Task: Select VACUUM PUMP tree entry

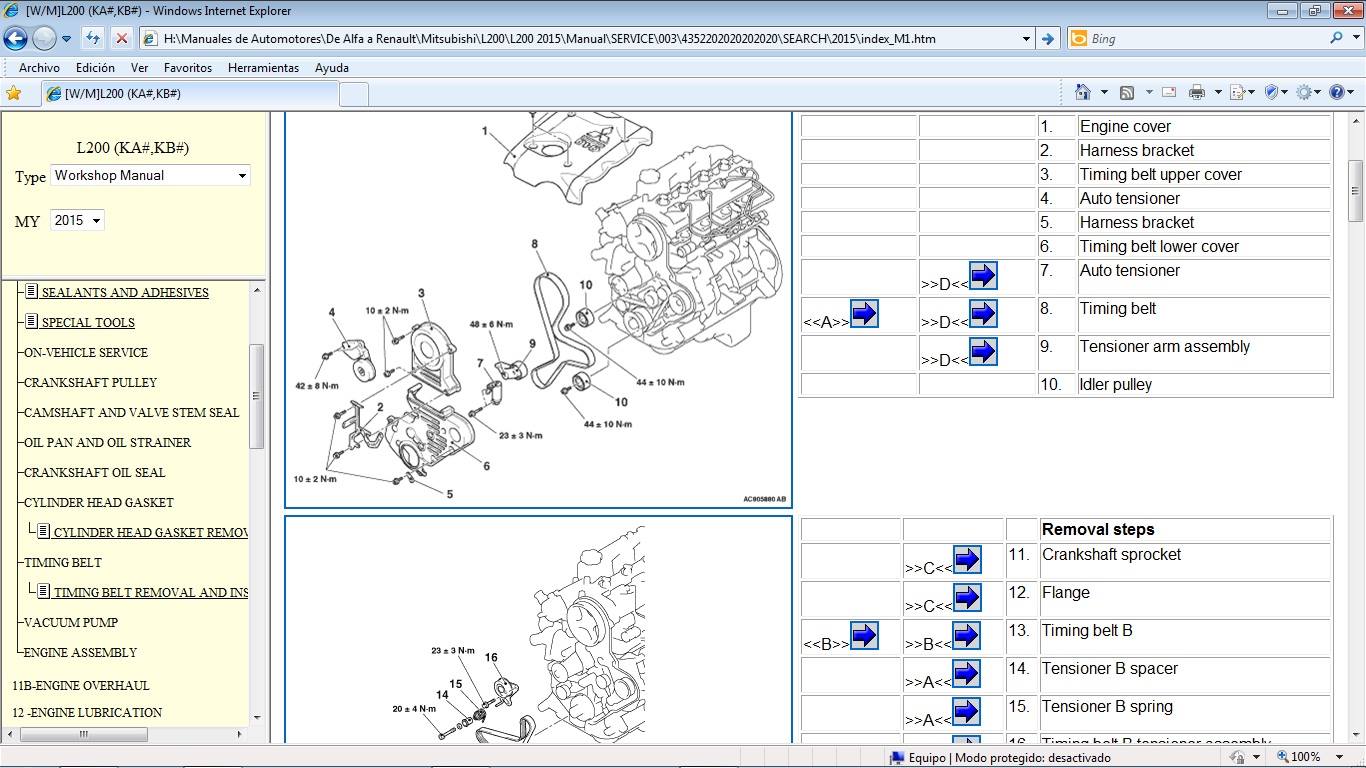Action: click(71, 622)
